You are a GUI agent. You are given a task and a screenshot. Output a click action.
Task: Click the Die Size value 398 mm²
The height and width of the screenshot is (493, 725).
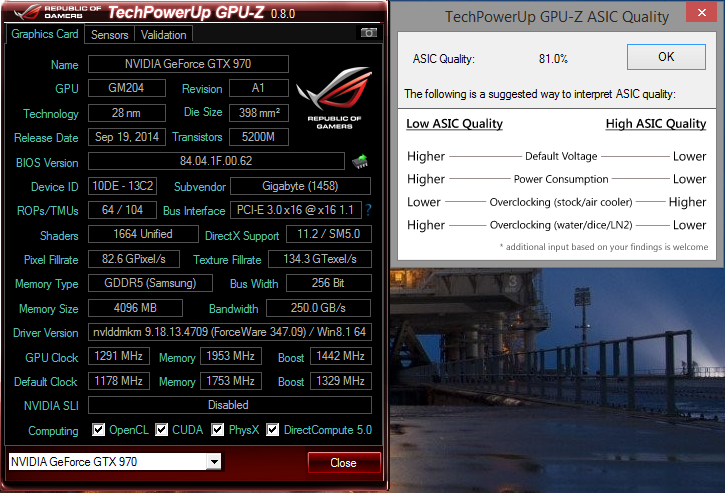point(258,113)
